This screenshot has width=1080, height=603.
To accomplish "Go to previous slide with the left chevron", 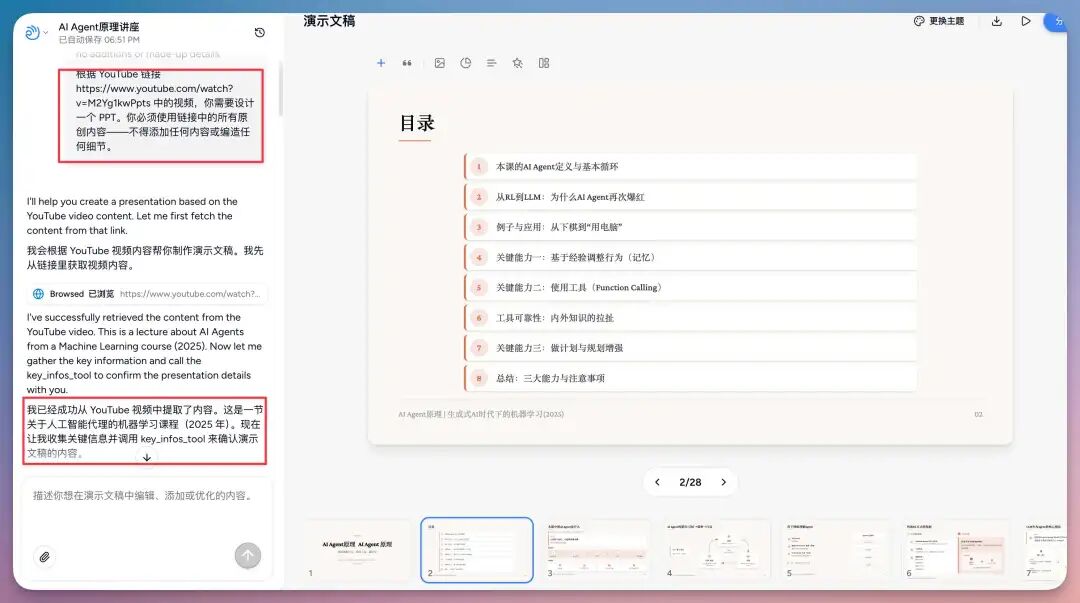I will [657, 482].
